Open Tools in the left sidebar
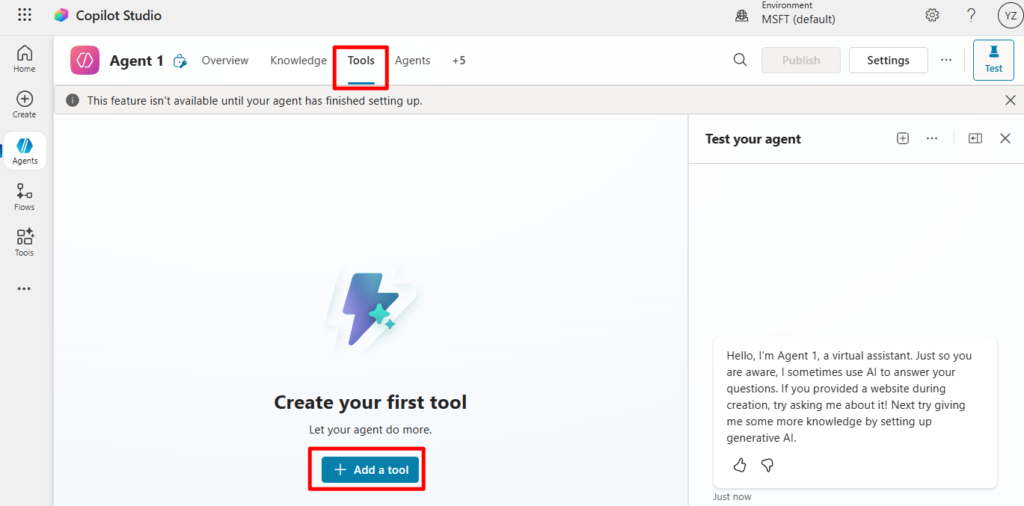The height and width of the screenshot is (506, 1024). (24, 242)
